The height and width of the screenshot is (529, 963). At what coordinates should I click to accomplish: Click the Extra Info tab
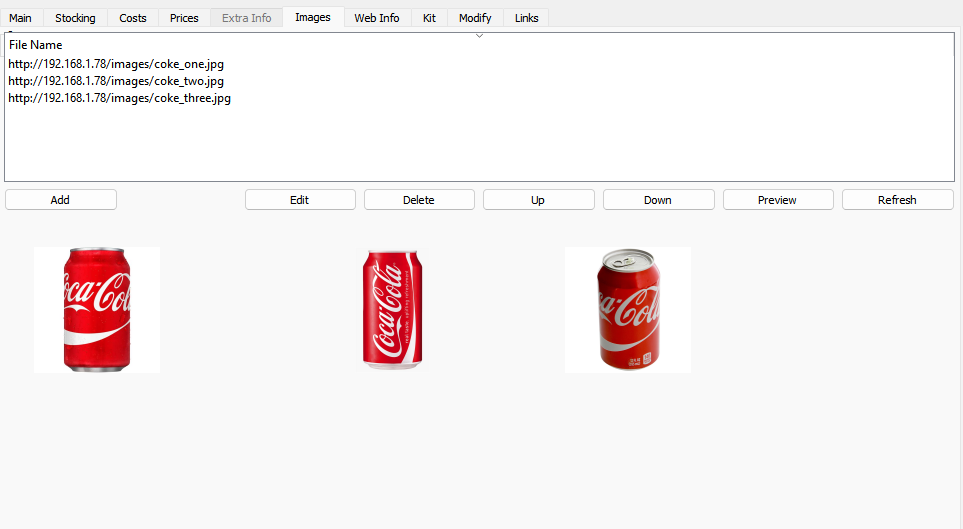(x=246, y=18)
